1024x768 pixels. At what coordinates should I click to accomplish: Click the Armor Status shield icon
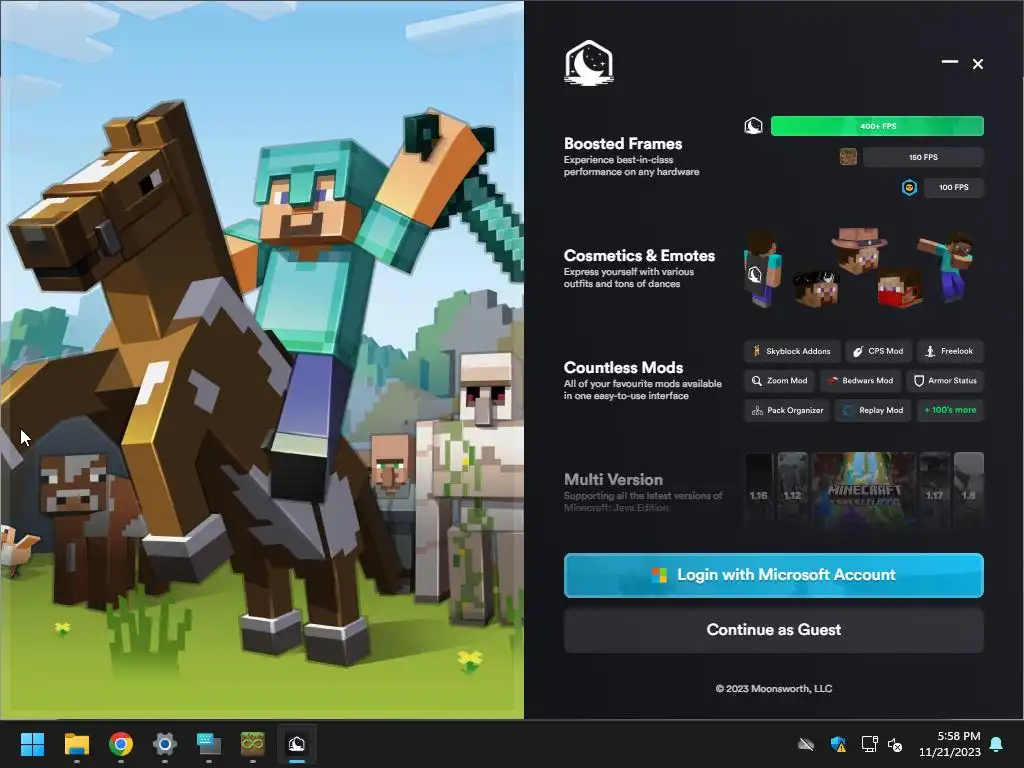tap(918, 381)
